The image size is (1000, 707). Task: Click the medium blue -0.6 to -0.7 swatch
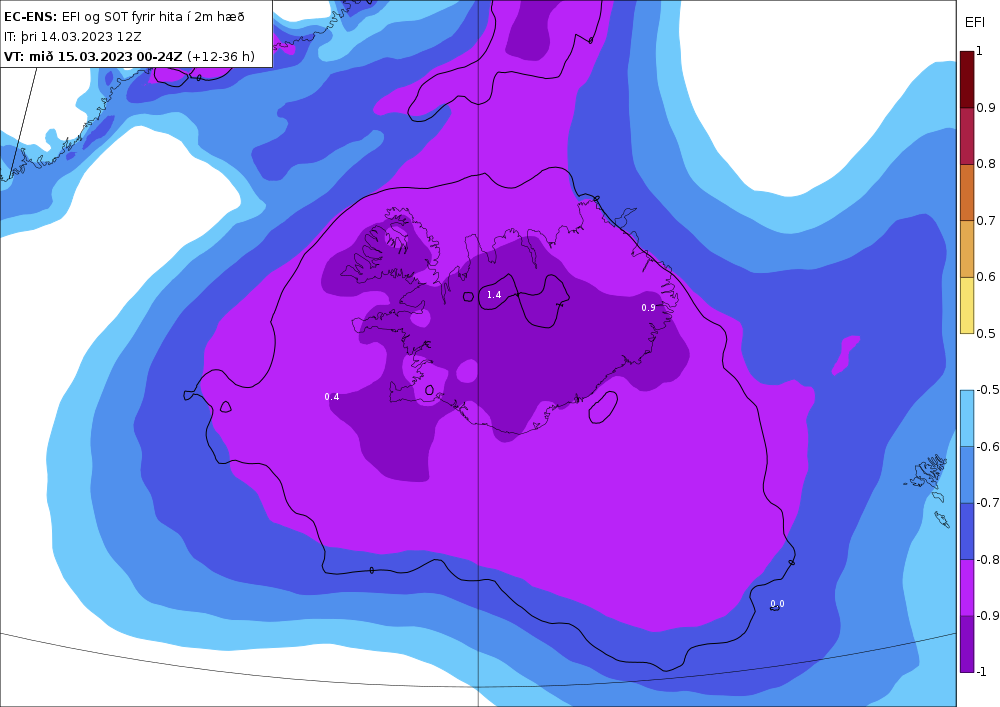tap(967, 474)
